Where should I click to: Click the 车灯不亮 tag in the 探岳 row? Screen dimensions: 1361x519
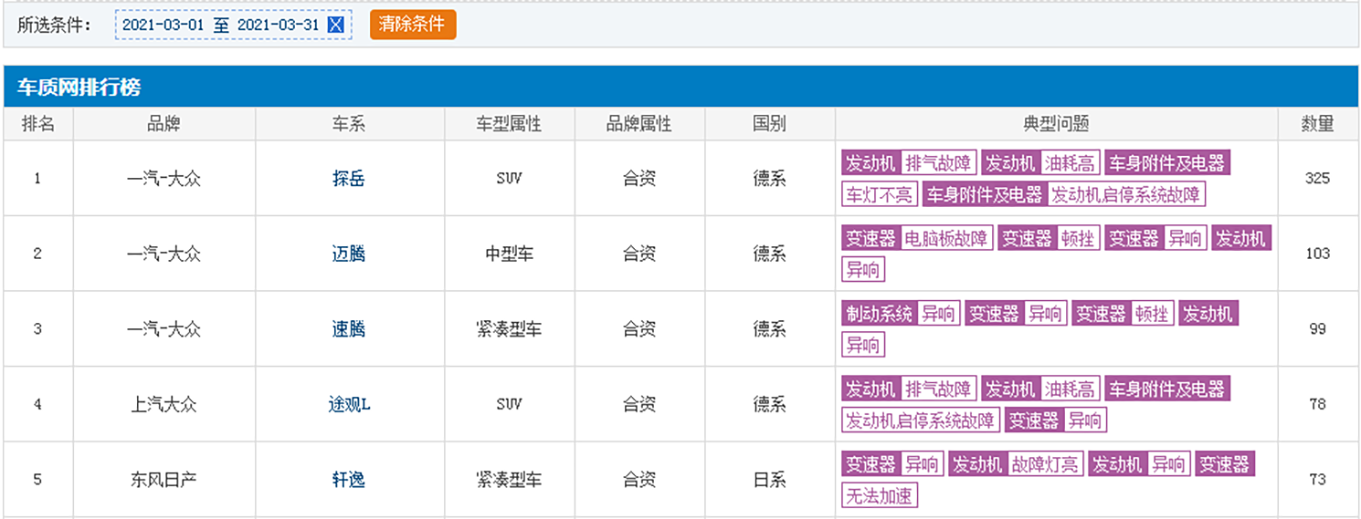(879, 194)
